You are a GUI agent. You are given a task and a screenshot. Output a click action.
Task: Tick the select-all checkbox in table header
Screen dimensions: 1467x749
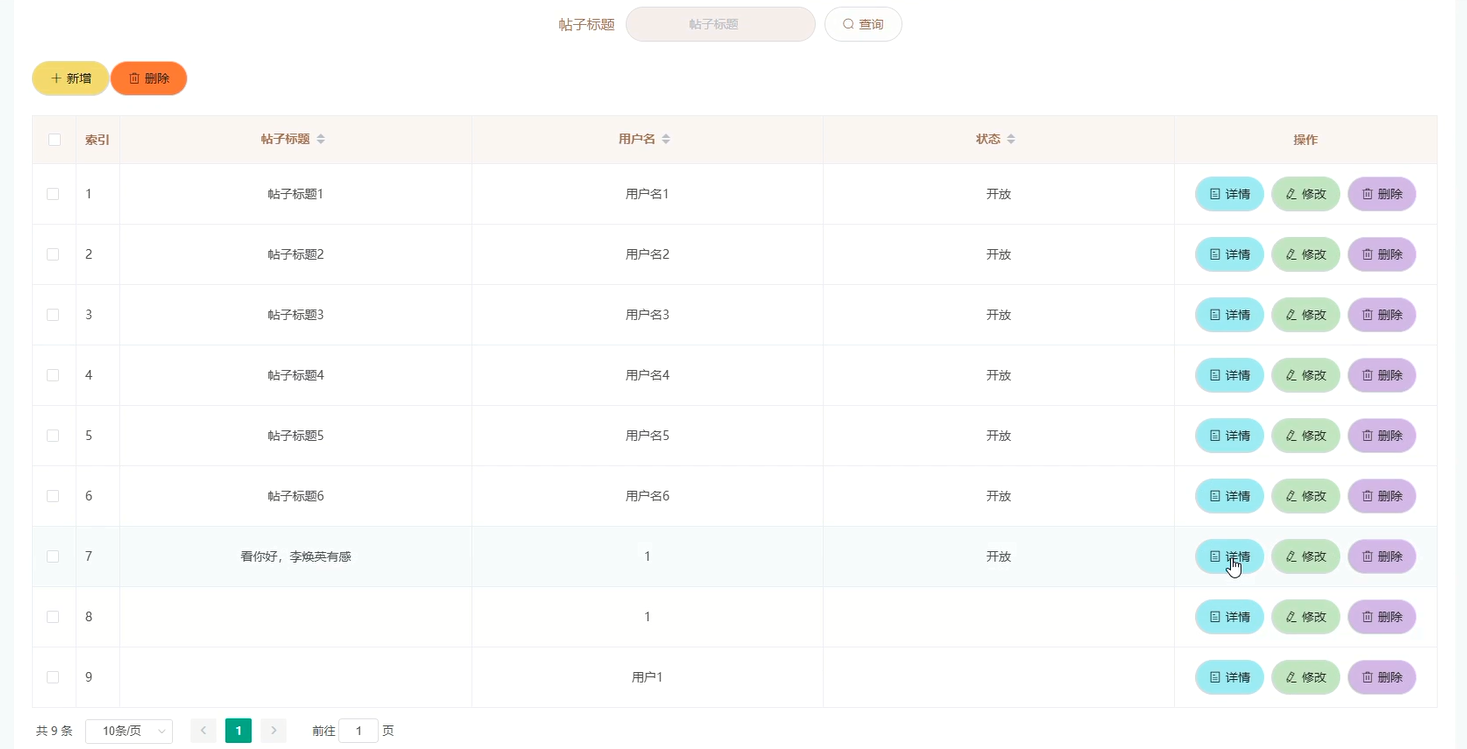pos(54,140)
